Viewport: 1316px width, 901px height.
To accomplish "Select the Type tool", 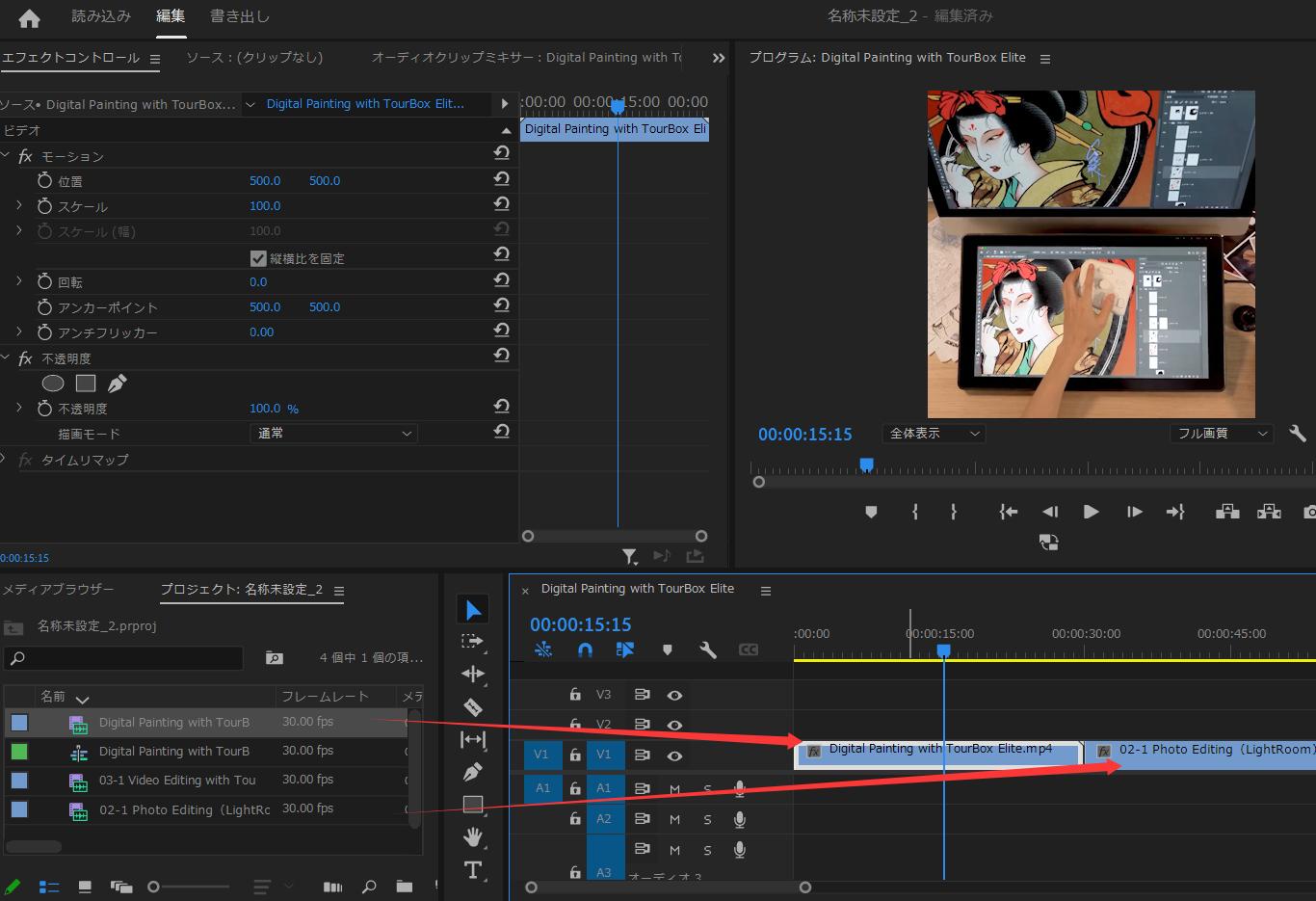I will coord(472,869).
